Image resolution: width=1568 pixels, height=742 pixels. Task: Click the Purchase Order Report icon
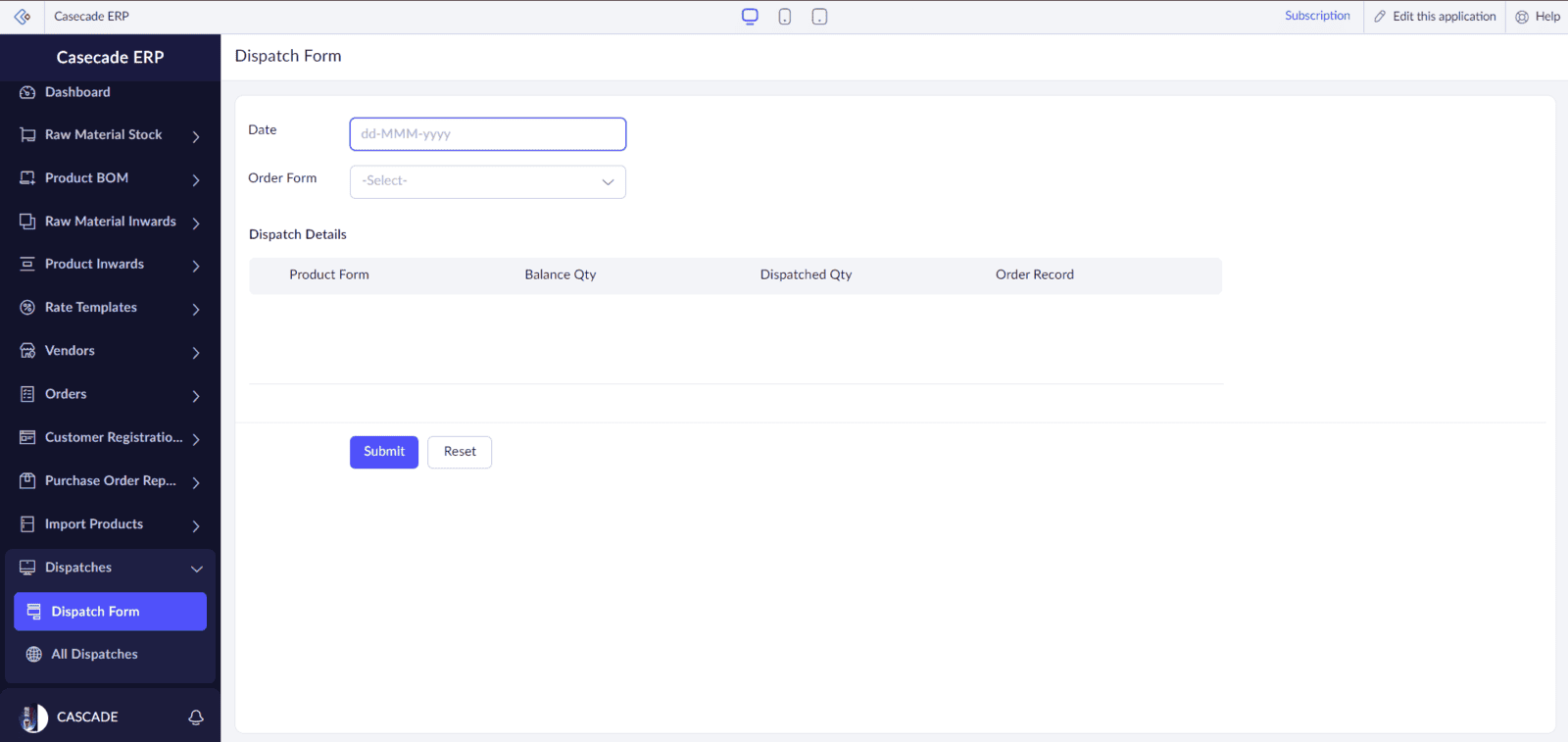coord(27,480)
